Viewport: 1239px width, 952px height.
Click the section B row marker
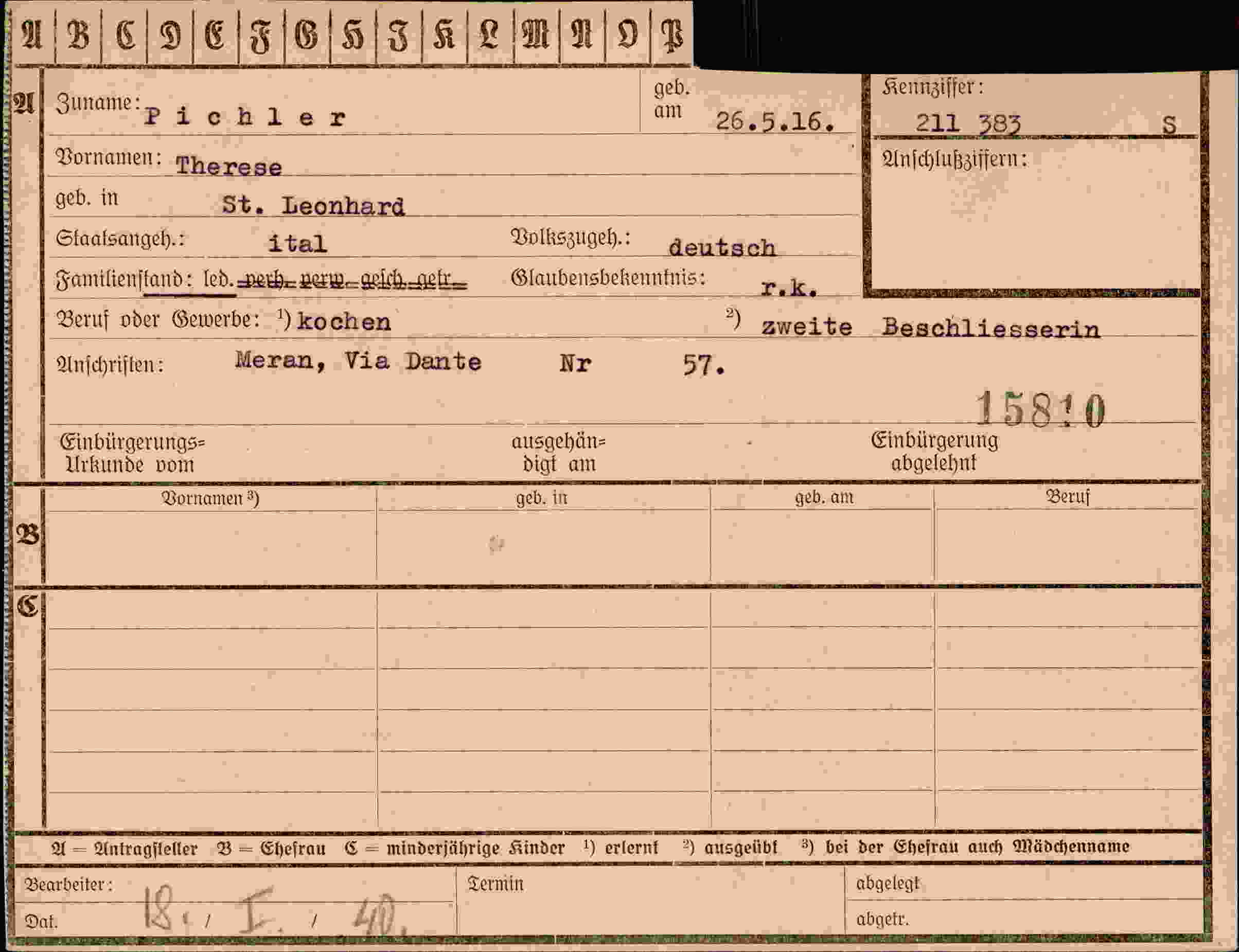pyautogui.click(x=27, y=534)
